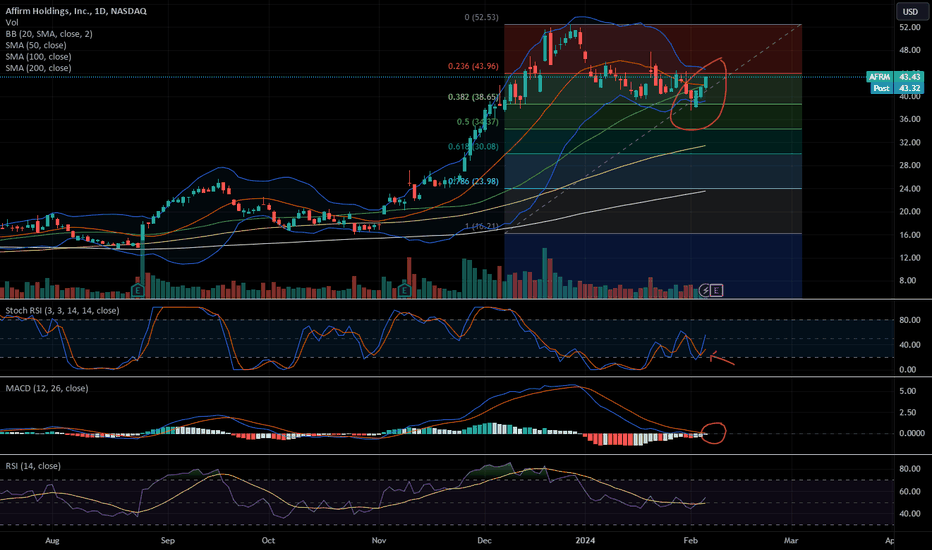932x550 pixels.
Task: Click the Post 43.32 post-market price label
Action: pyautogui.click(x=897, y=88)
